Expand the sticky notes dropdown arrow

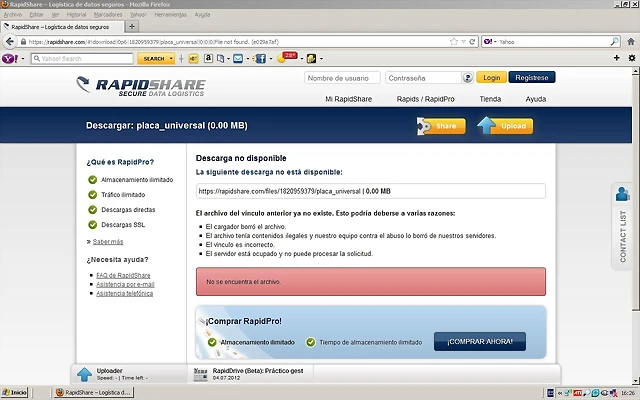[321, 59]
